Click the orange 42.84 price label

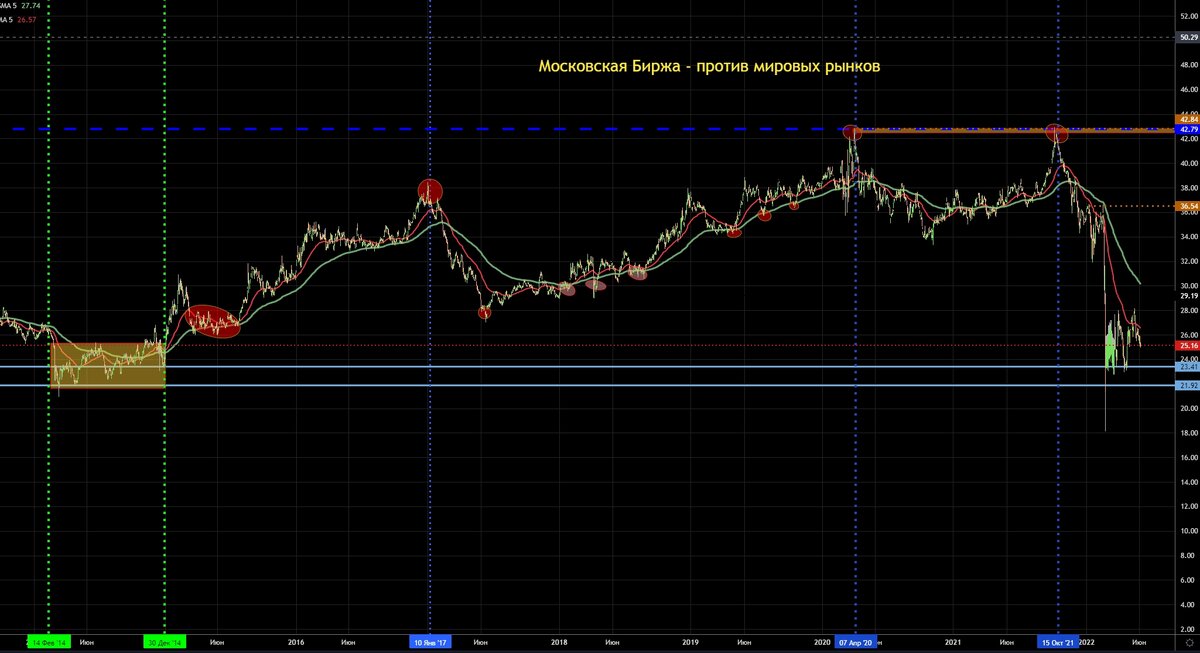[x=1188, y=119]
